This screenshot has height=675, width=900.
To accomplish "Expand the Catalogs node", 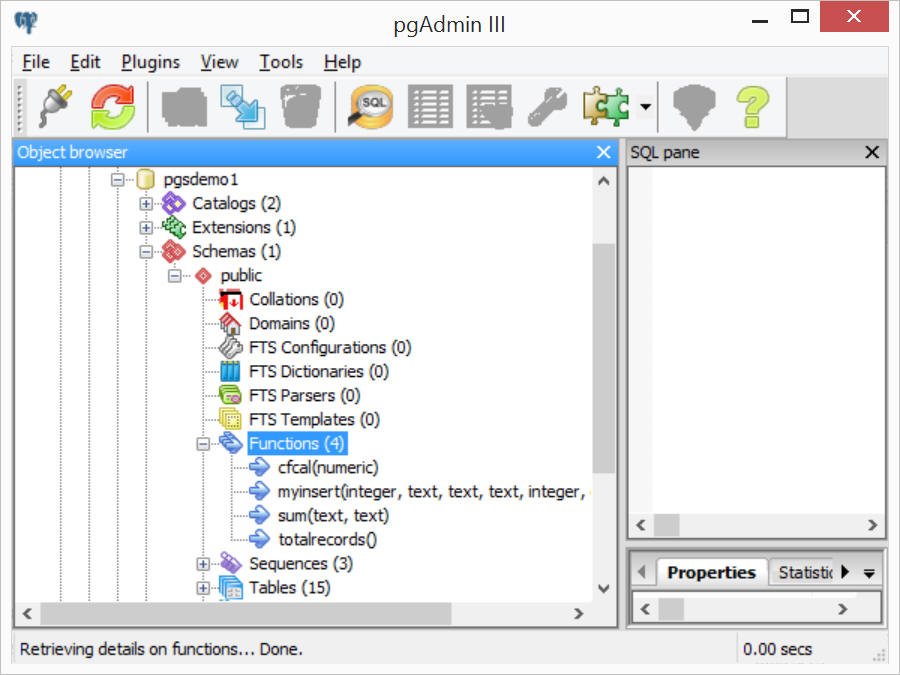I will pyautogui.click(x=146, y=204).
